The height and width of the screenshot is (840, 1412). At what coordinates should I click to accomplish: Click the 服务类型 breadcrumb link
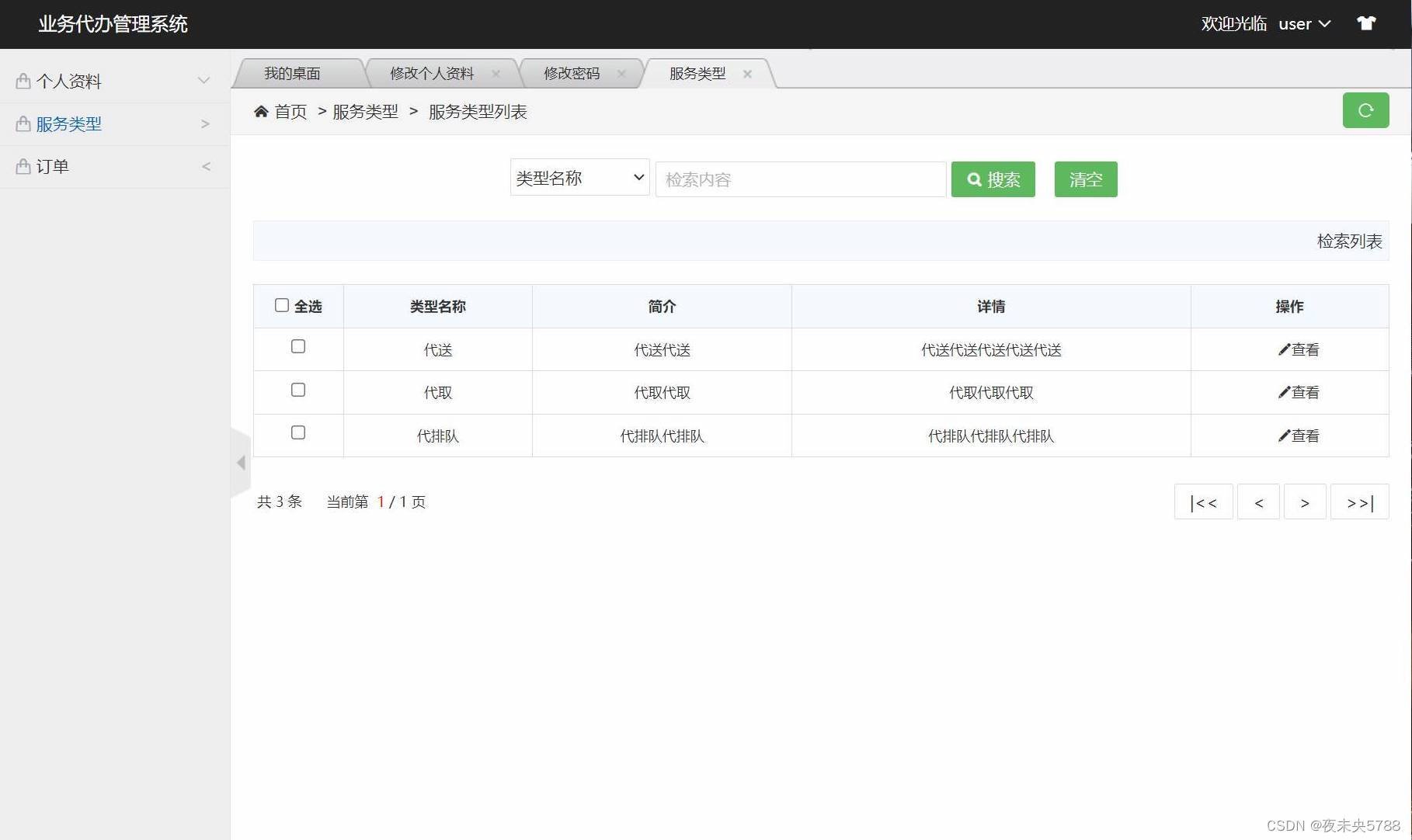365,112
